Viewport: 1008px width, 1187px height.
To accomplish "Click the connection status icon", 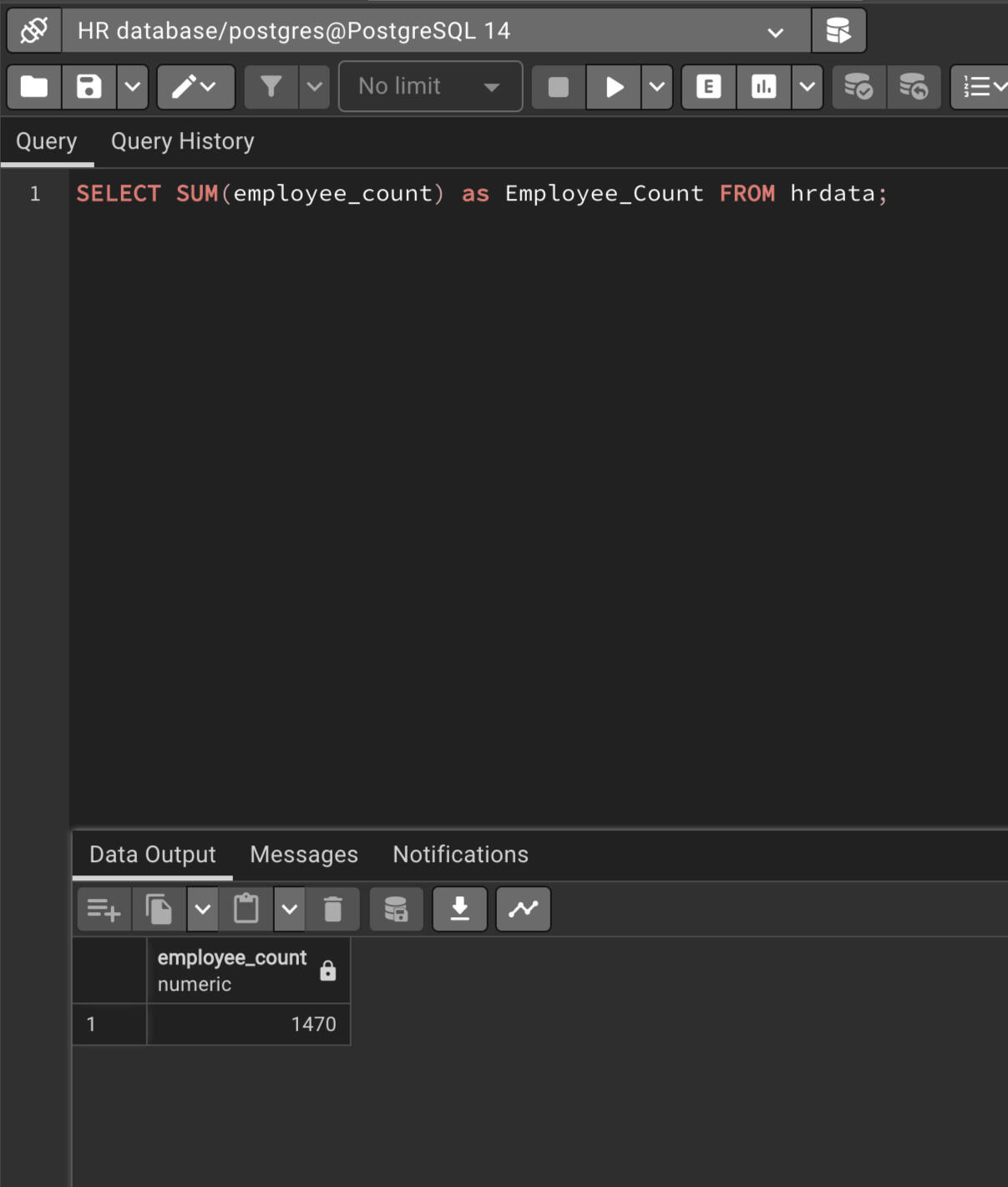I will [34, 31].
